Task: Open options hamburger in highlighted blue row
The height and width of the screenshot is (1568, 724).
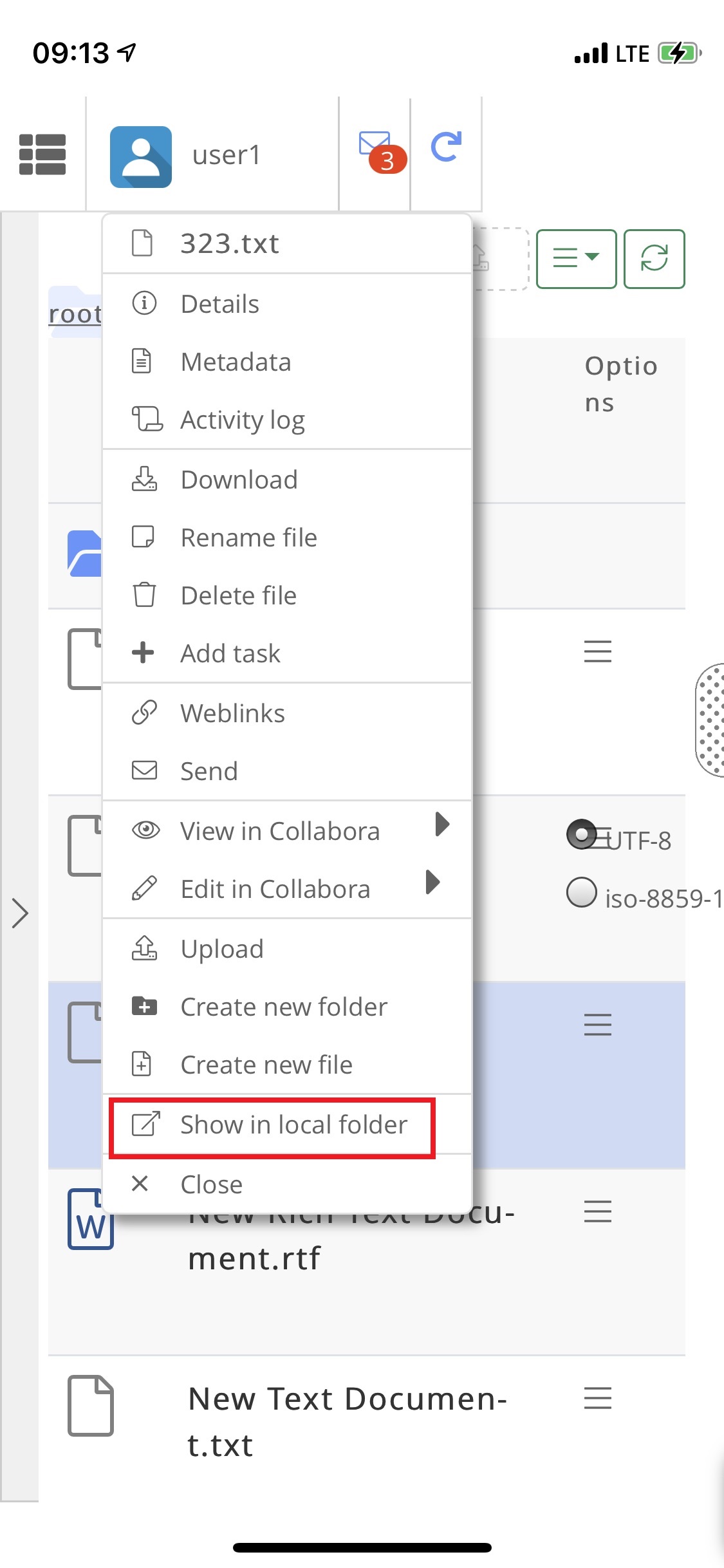Action: 597,1025
